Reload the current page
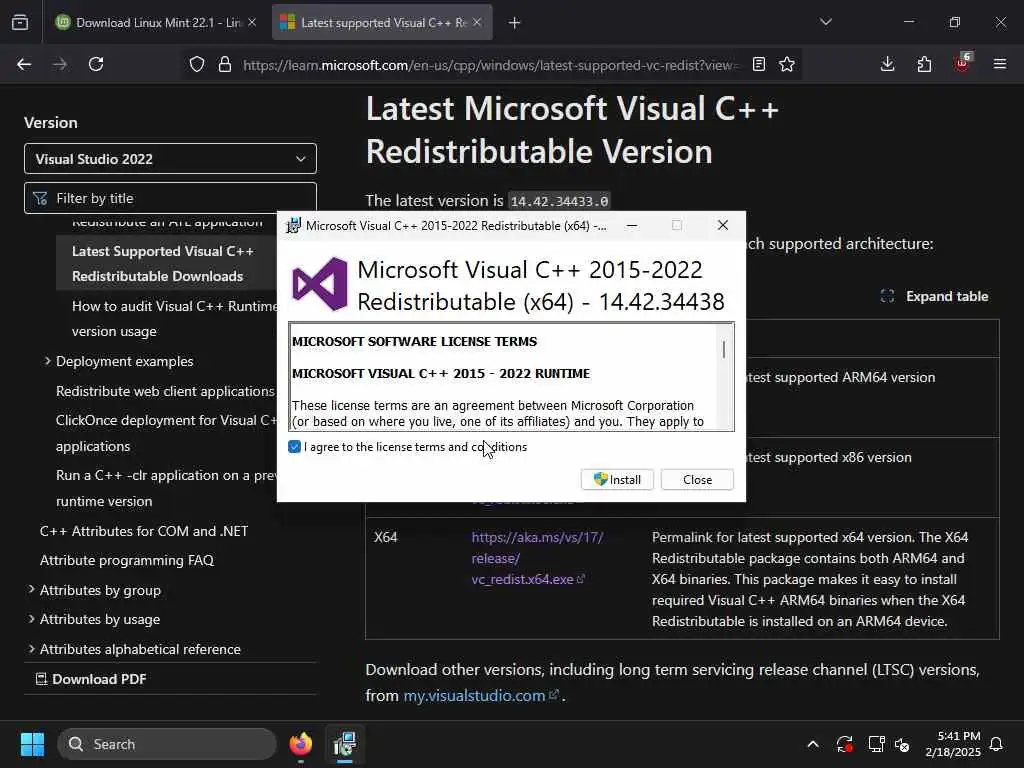This screenshot has height=768, width=1024. click(x=96, y=64)
